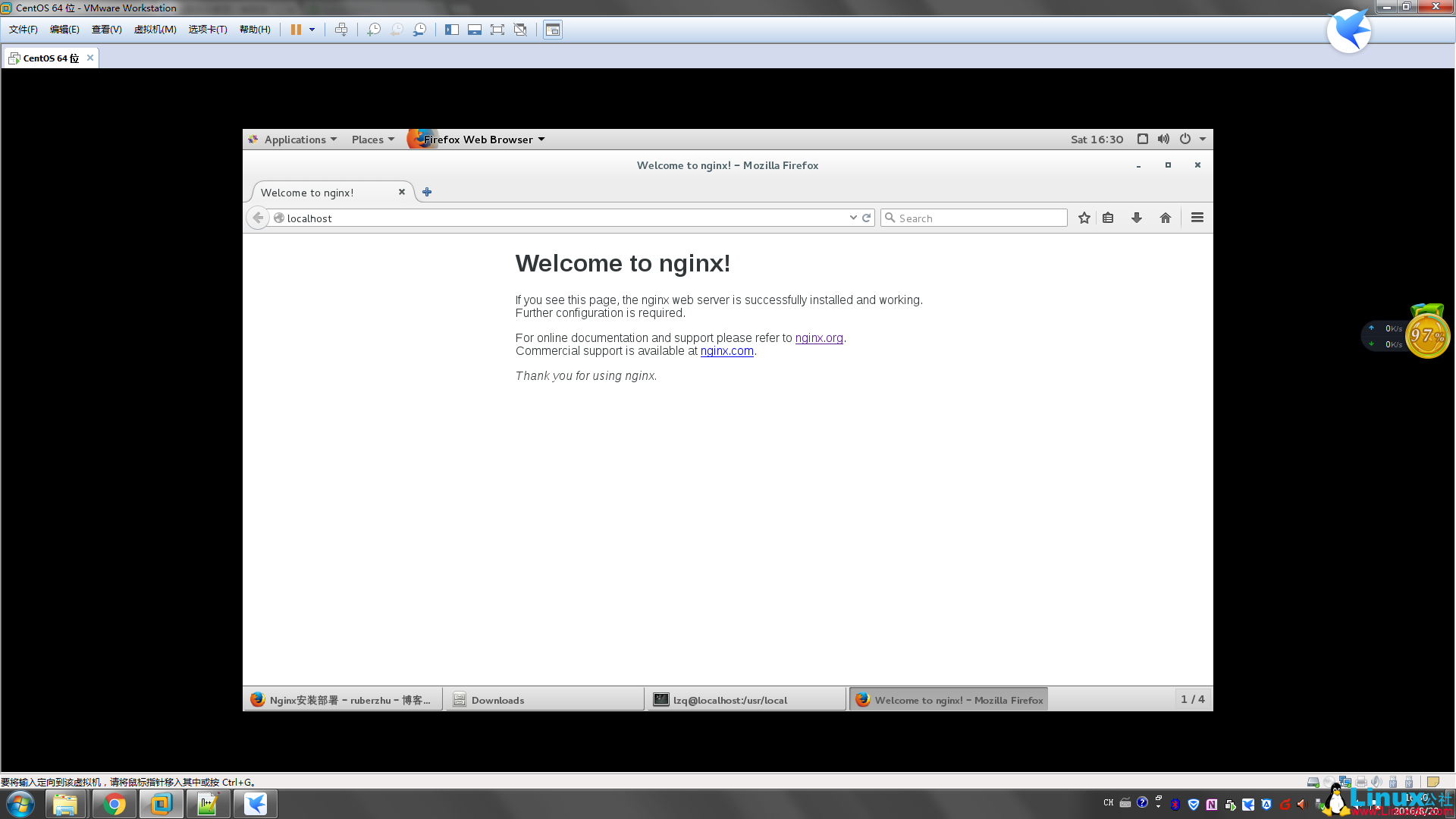Pause the running virtual machine
Viewport: 1456px width, 819px height.
click(297, 30)
